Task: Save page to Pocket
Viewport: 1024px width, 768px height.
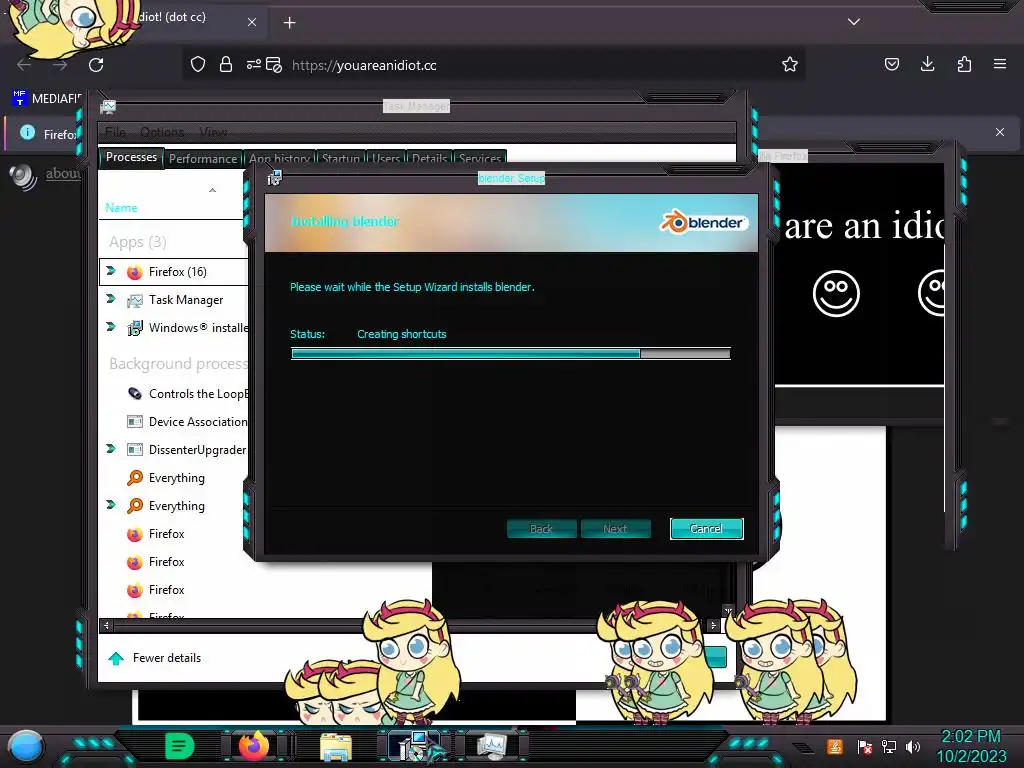Action: [x=891, y=64]
